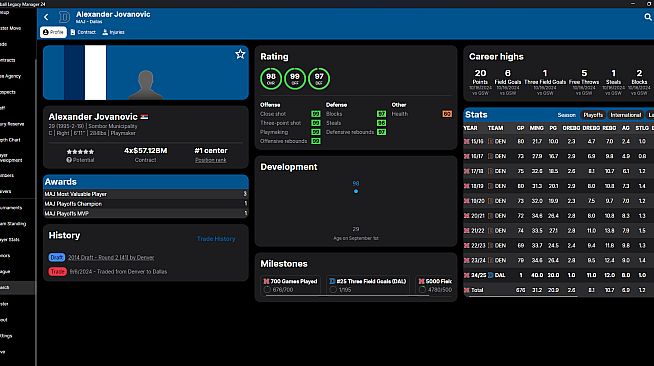Viewport: 654px width, 366px height.
Task: Click the 5000 Field milestone card
Action: [435, 285]
